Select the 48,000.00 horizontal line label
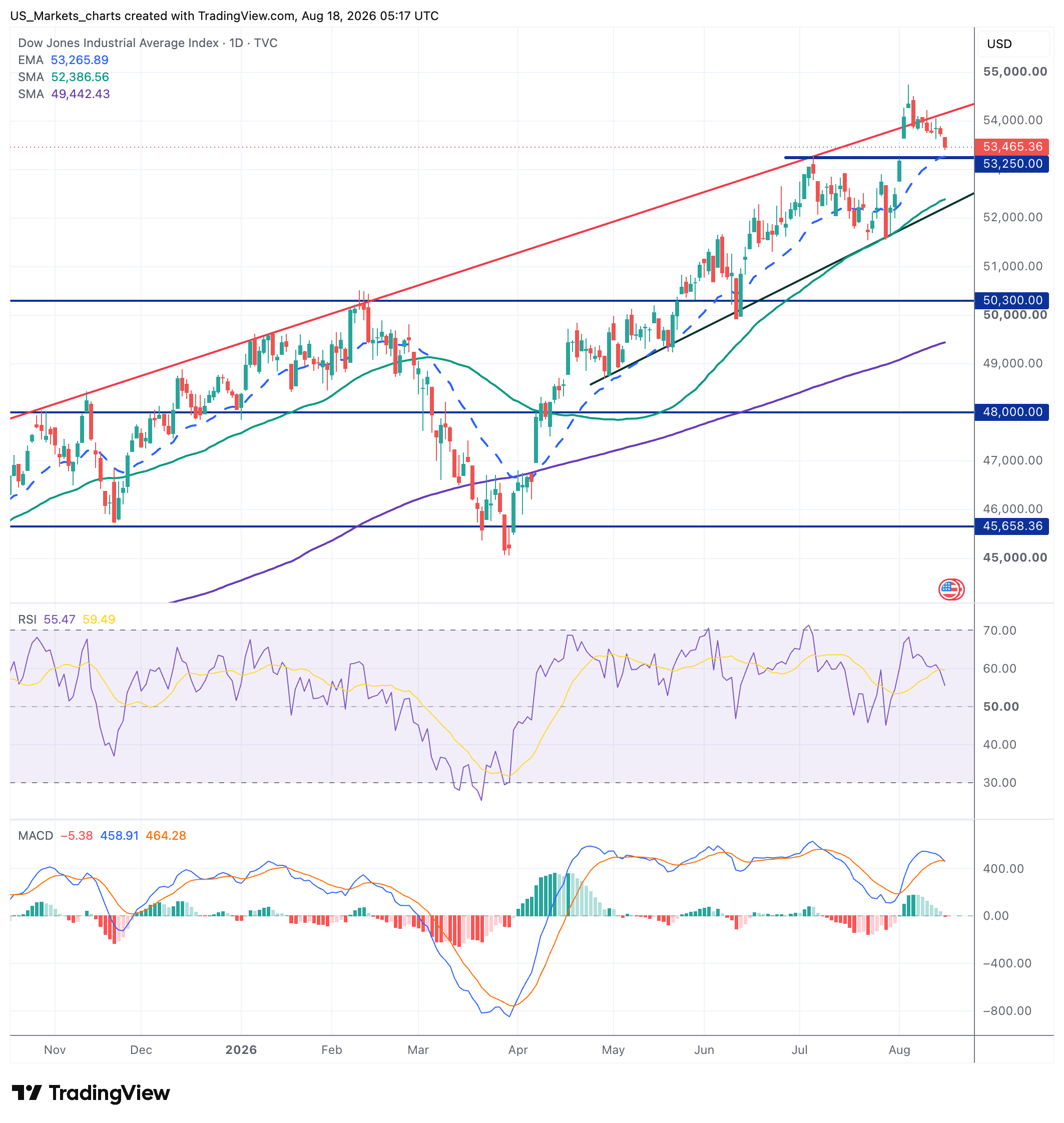This screenshot has height=1123, width=1064. tap(1012, 412)
